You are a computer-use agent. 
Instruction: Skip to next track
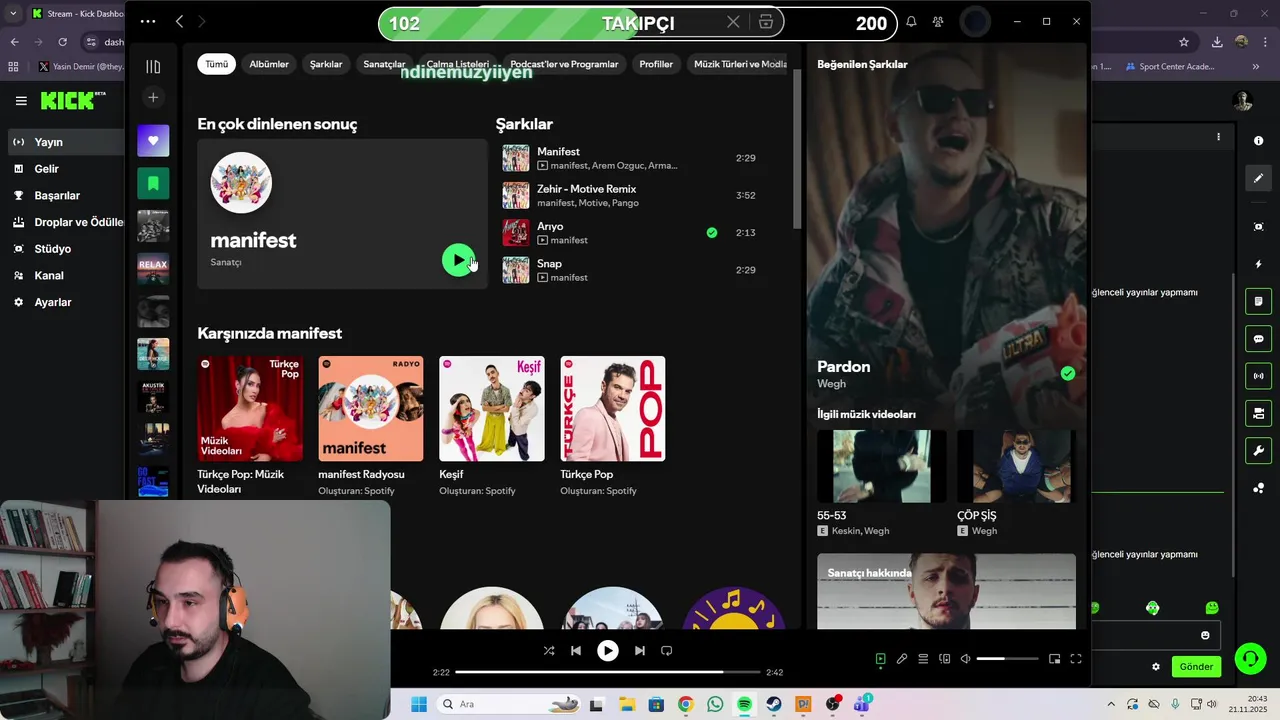[639, 650]
